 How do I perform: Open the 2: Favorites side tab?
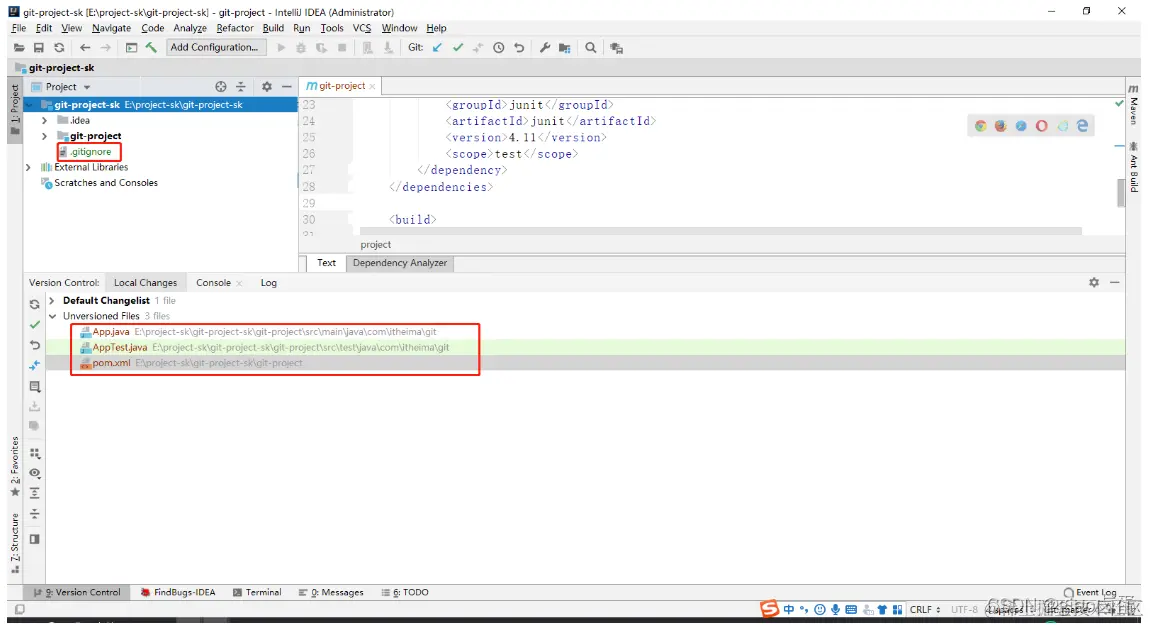click(15, 467)
